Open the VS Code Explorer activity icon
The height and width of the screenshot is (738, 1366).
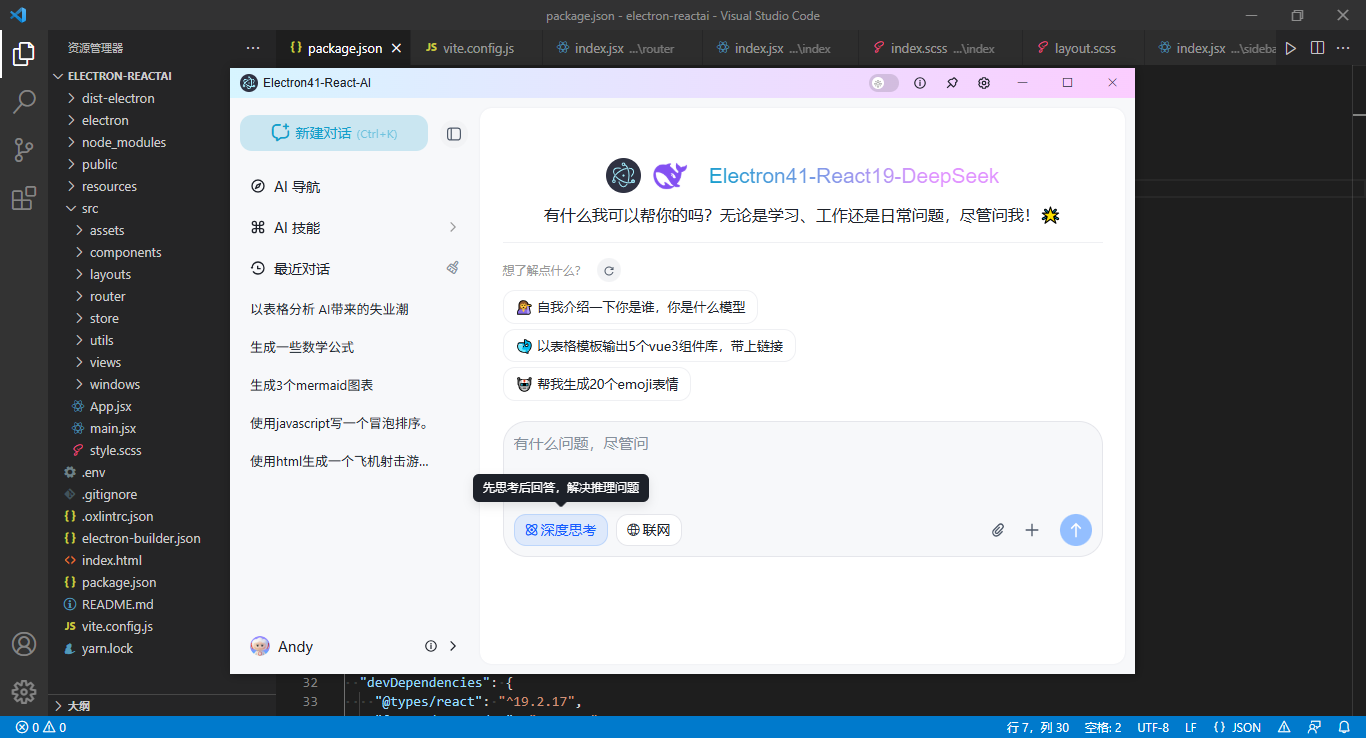click(x=24, y=54)
